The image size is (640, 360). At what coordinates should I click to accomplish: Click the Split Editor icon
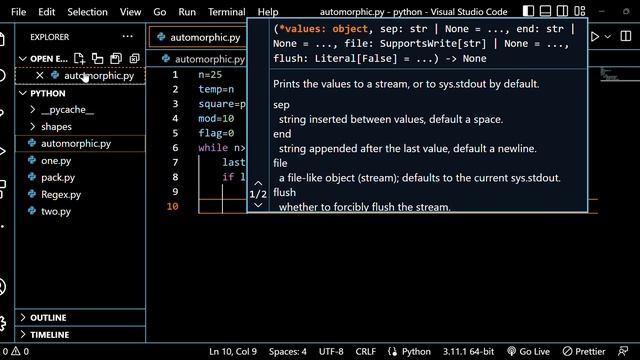[626, 36]
